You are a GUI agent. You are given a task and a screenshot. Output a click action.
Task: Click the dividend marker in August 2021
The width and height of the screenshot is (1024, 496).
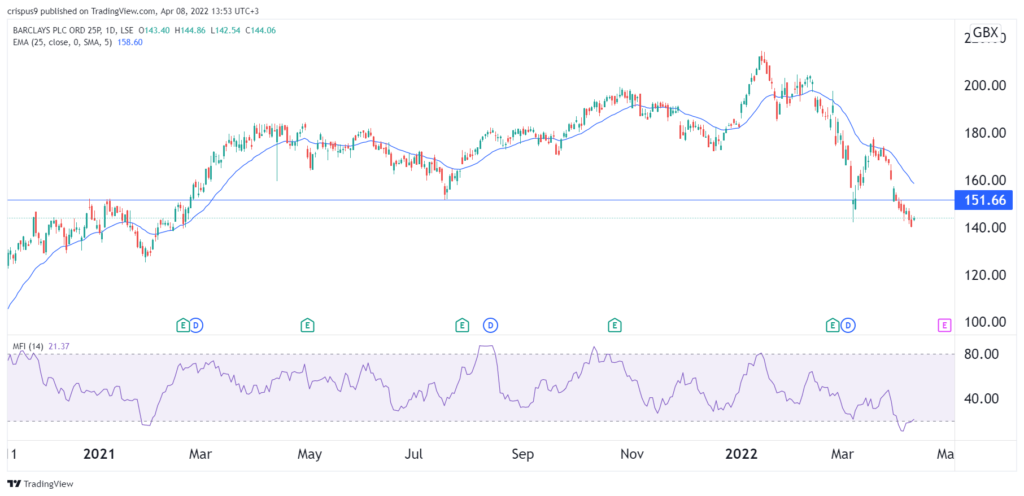pyautogui.click(x=489, y=324)
